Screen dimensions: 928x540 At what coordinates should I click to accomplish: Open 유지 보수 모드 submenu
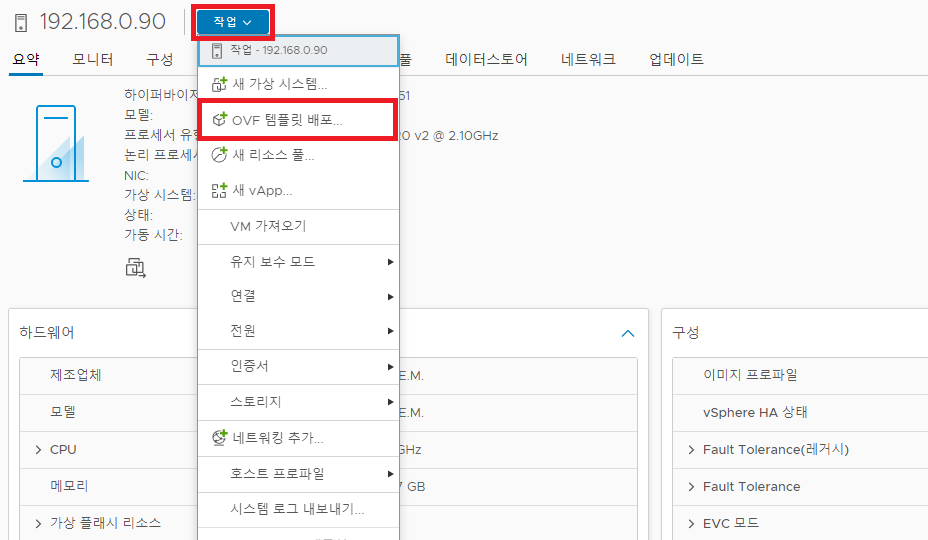click(x=299, y=262)
